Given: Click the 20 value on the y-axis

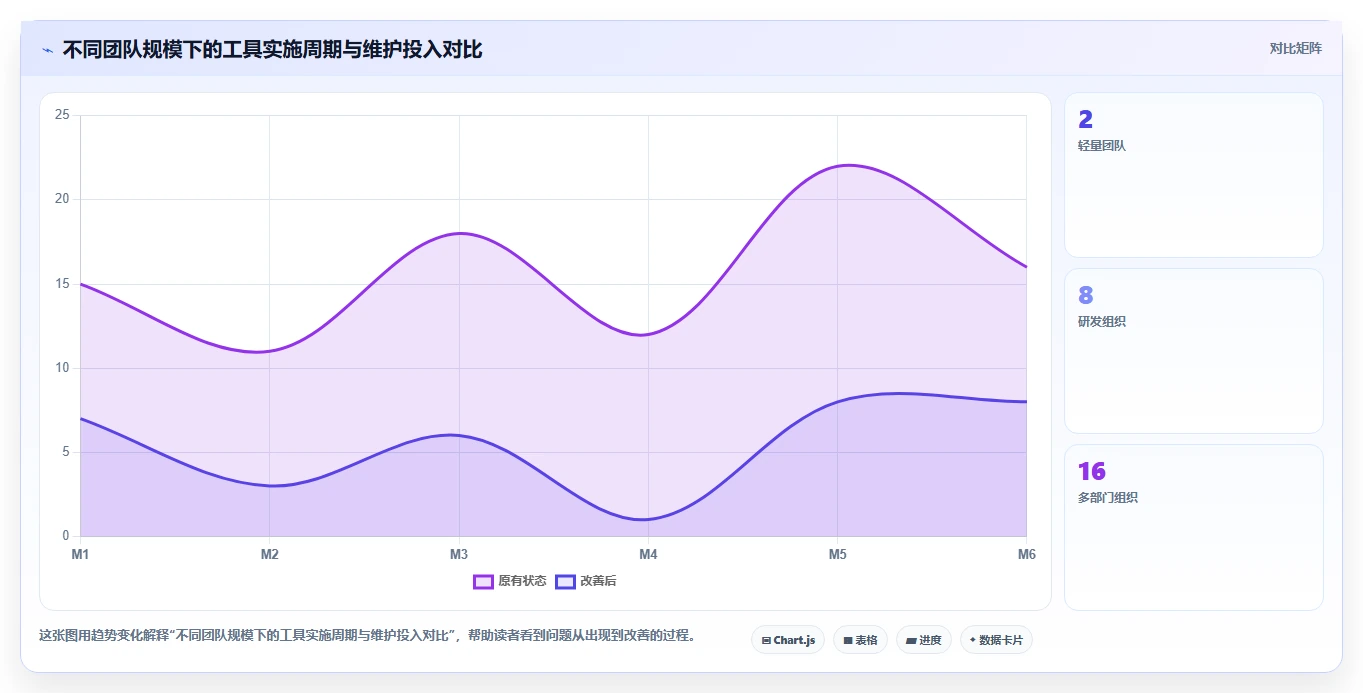Looking at the screenshot, I should [x=62, y=199].
